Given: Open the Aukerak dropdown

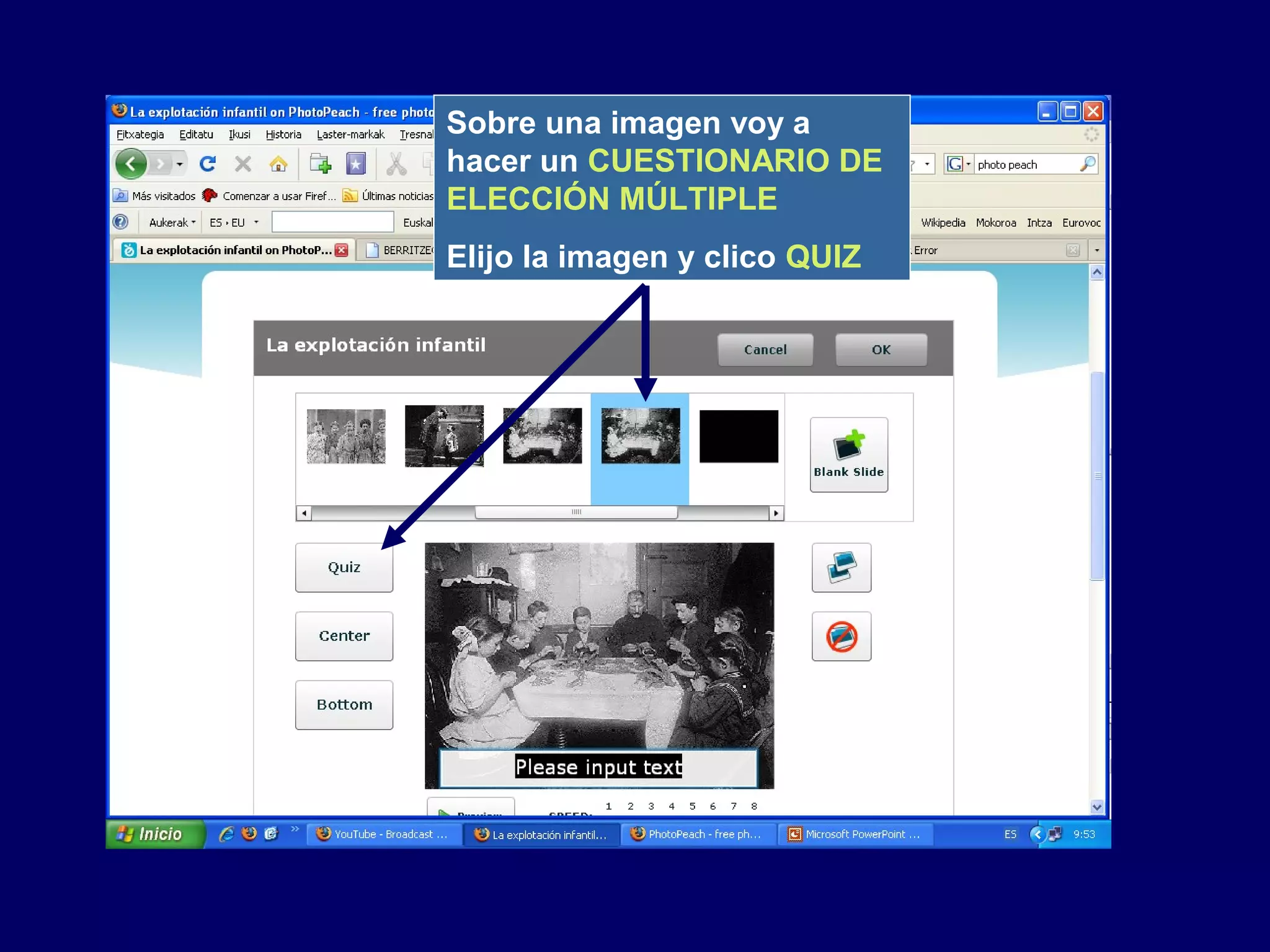Looking at the screenshot, I should 172,223.
